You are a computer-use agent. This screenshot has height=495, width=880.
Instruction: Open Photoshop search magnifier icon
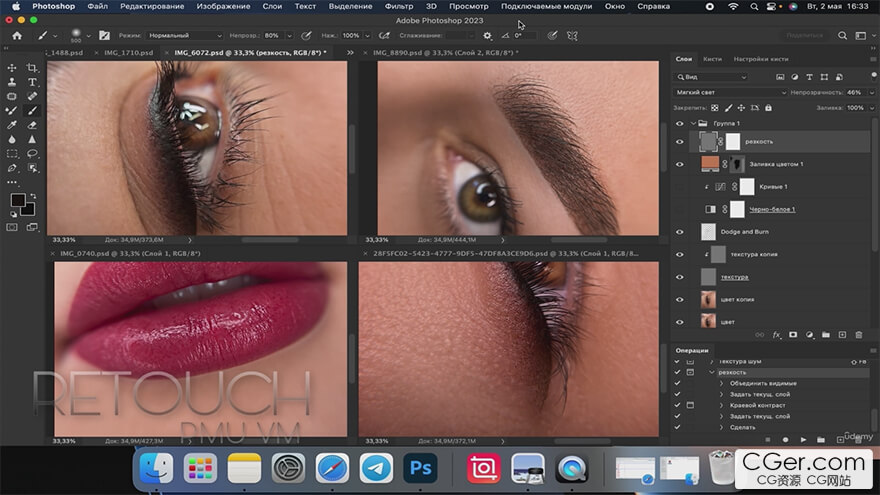842,35
